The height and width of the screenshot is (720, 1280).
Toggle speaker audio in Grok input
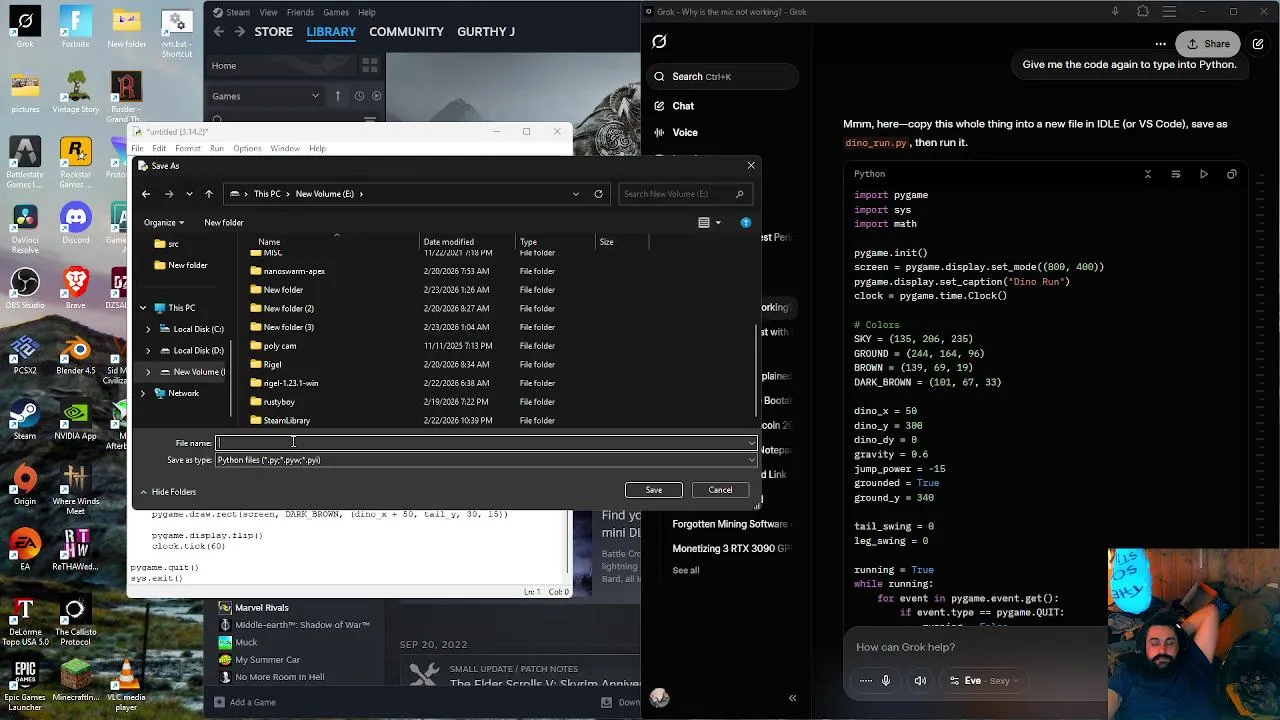coord(920,681)
